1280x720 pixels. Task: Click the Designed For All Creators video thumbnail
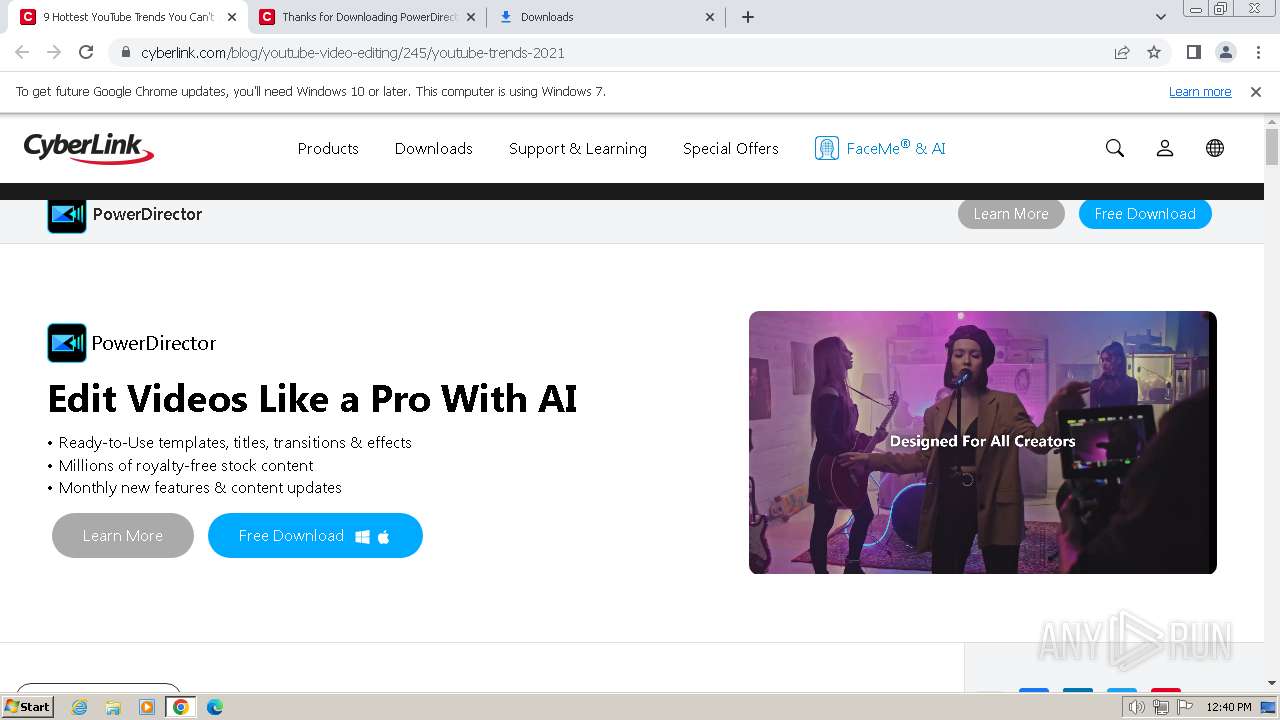pos(982,442)
